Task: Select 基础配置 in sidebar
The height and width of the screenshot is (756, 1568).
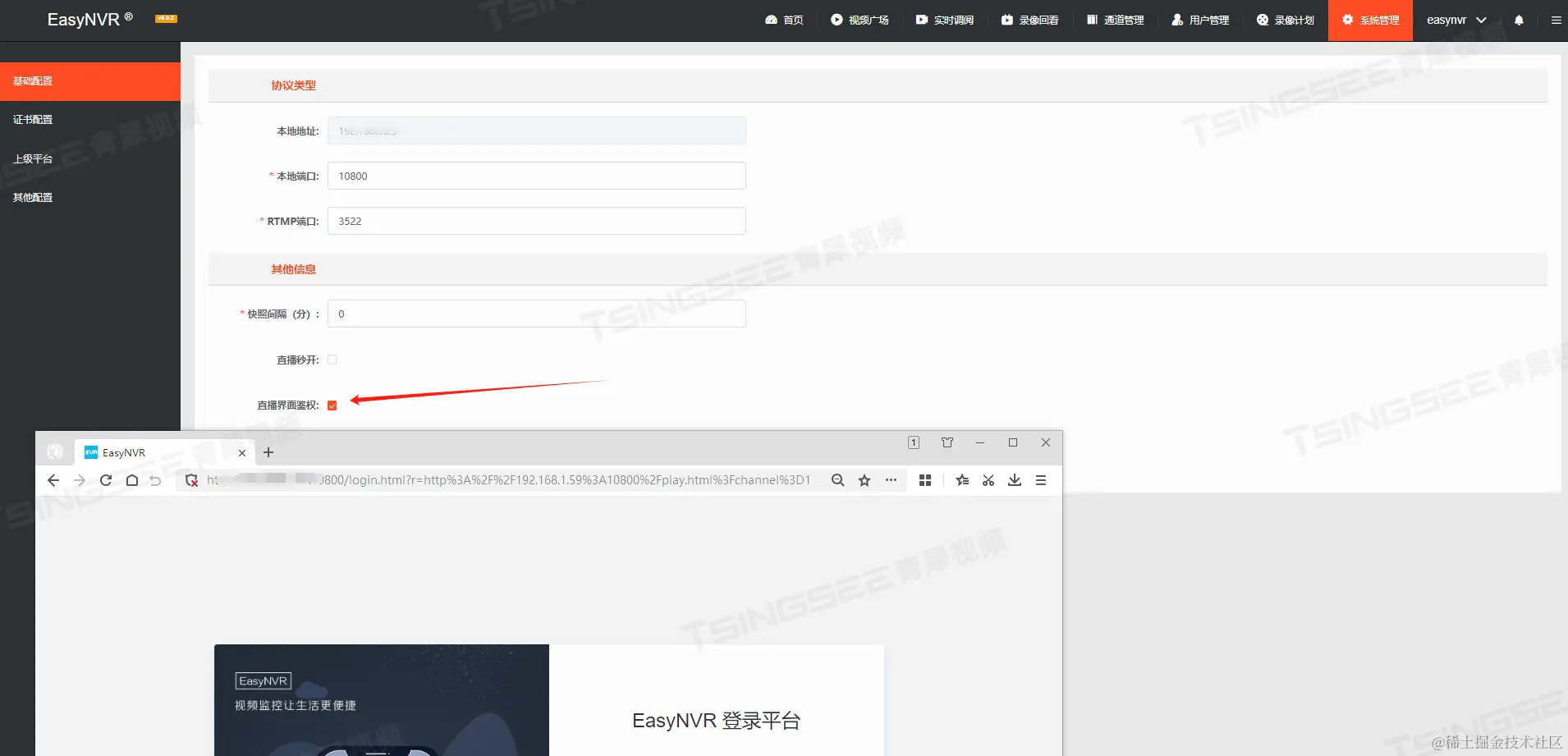Action: pyautogui.click(x=90, y=81)
